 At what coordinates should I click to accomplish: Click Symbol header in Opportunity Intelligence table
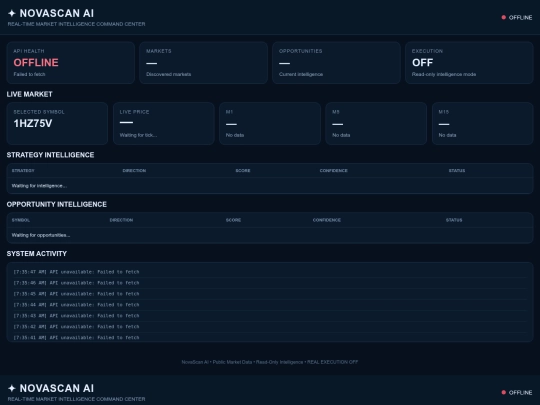(x=21, y=220)
